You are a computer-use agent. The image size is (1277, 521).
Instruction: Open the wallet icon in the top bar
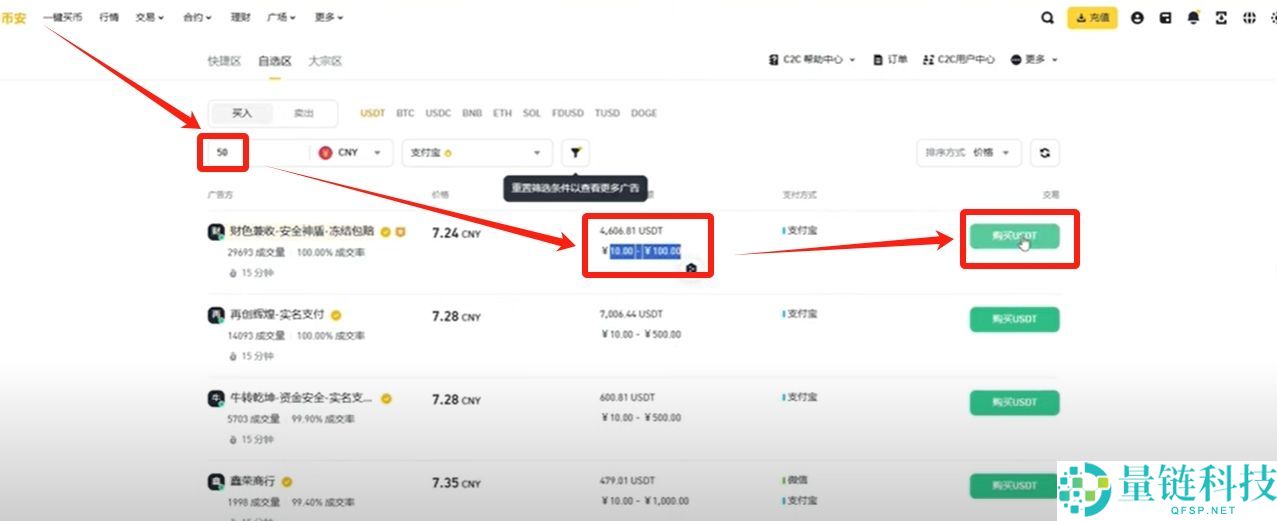click(x=1165, y=18)
